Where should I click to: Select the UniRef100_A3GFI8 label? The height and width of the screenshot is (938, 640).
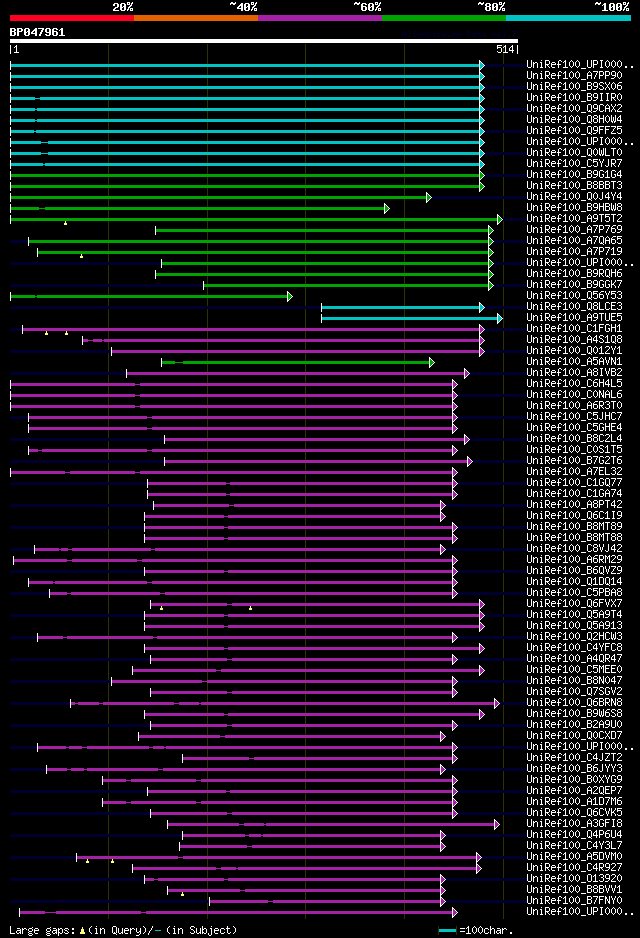click(x=574, y=824)
